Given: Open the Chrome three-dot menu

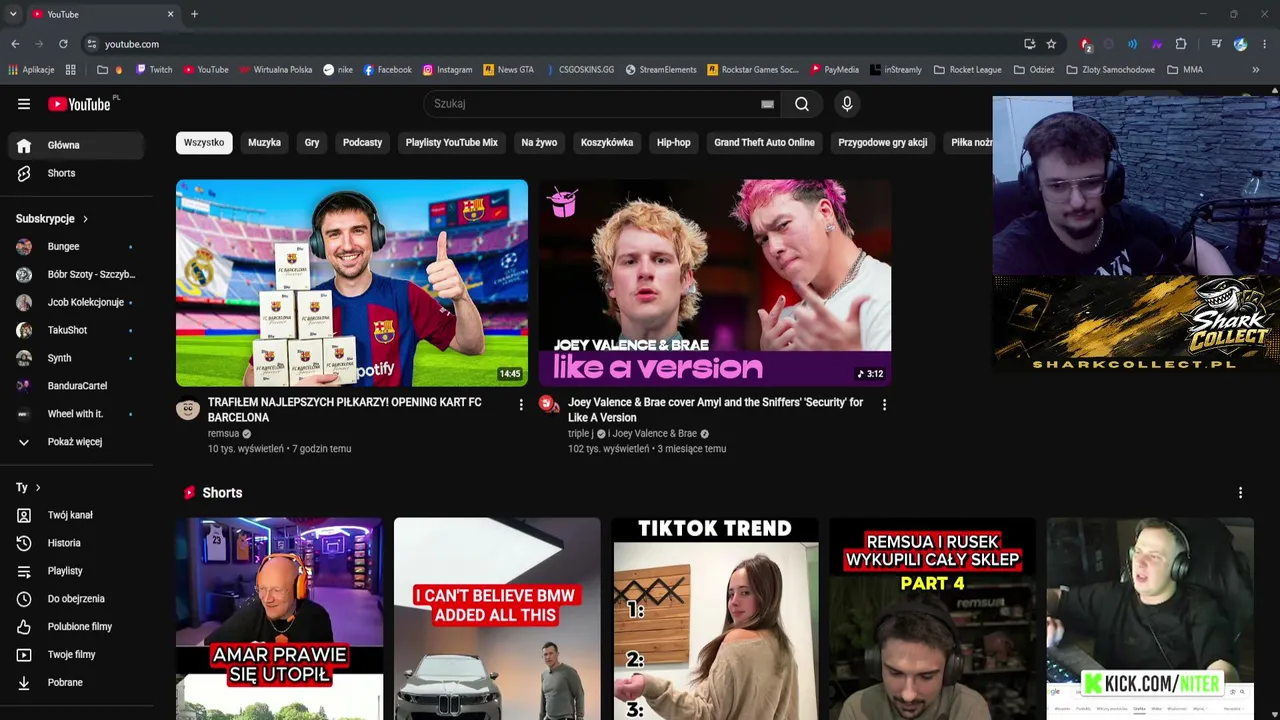Looking at the screenshot, I should 1265,44.
